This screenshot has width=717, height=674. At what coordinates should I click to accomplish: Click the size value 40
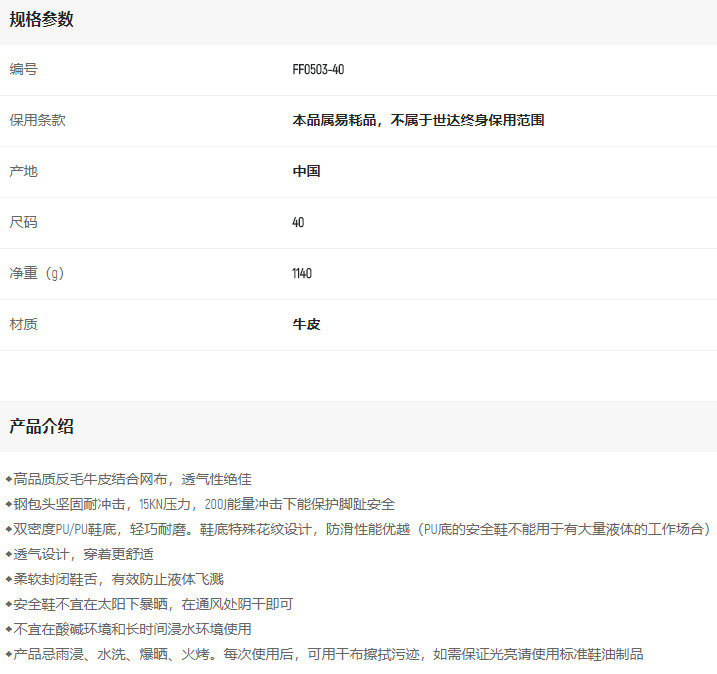(x=298, y=222)
